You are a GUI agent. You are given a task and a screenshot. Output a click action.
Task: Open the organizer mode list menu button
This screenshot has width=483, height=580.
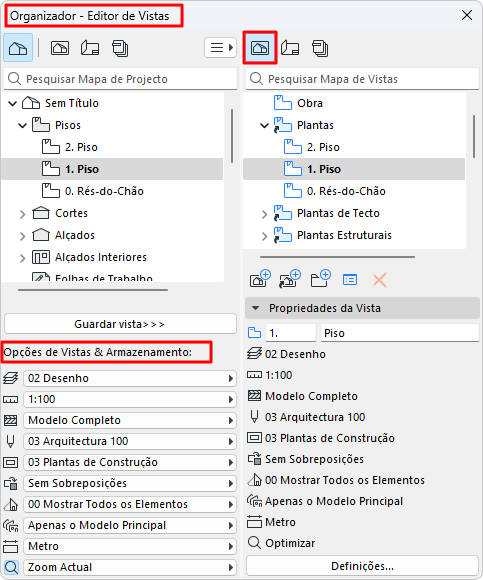[220, 48]
